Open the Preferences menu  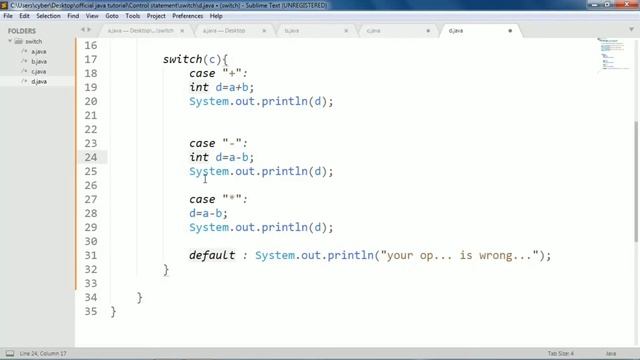(x=187, y=16)
